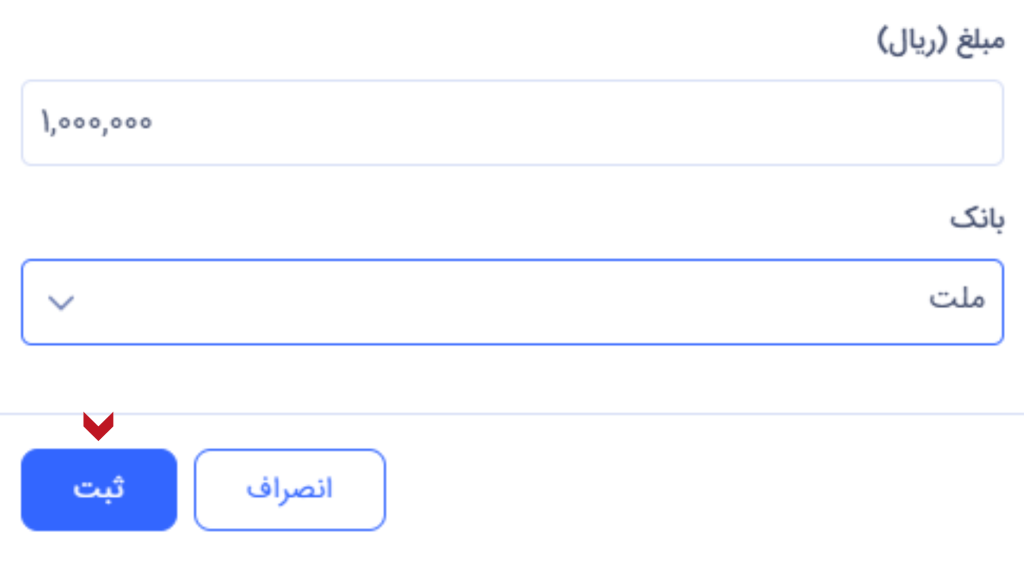Click the outlined border of the انصراف button

[289, 450]
